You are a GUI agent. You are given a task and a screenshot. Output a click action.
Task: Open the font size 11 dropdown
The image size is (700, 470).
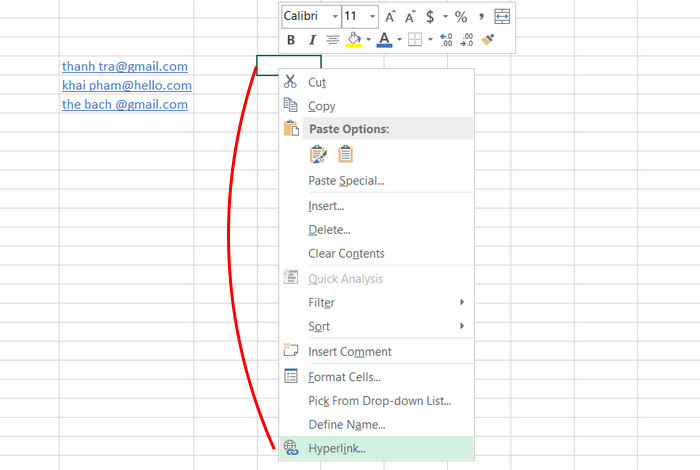tap(372, 17)
